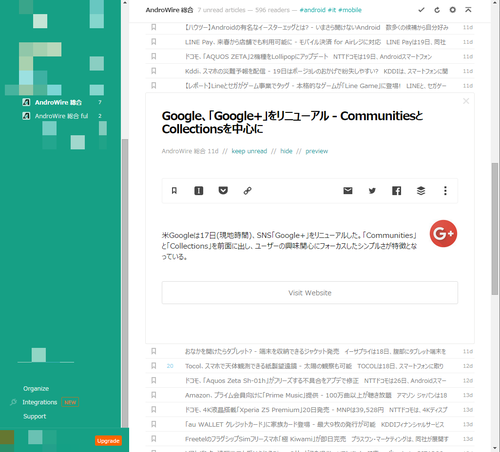
Task: Mark all articles as read checkmark
Action: [421, 10]
